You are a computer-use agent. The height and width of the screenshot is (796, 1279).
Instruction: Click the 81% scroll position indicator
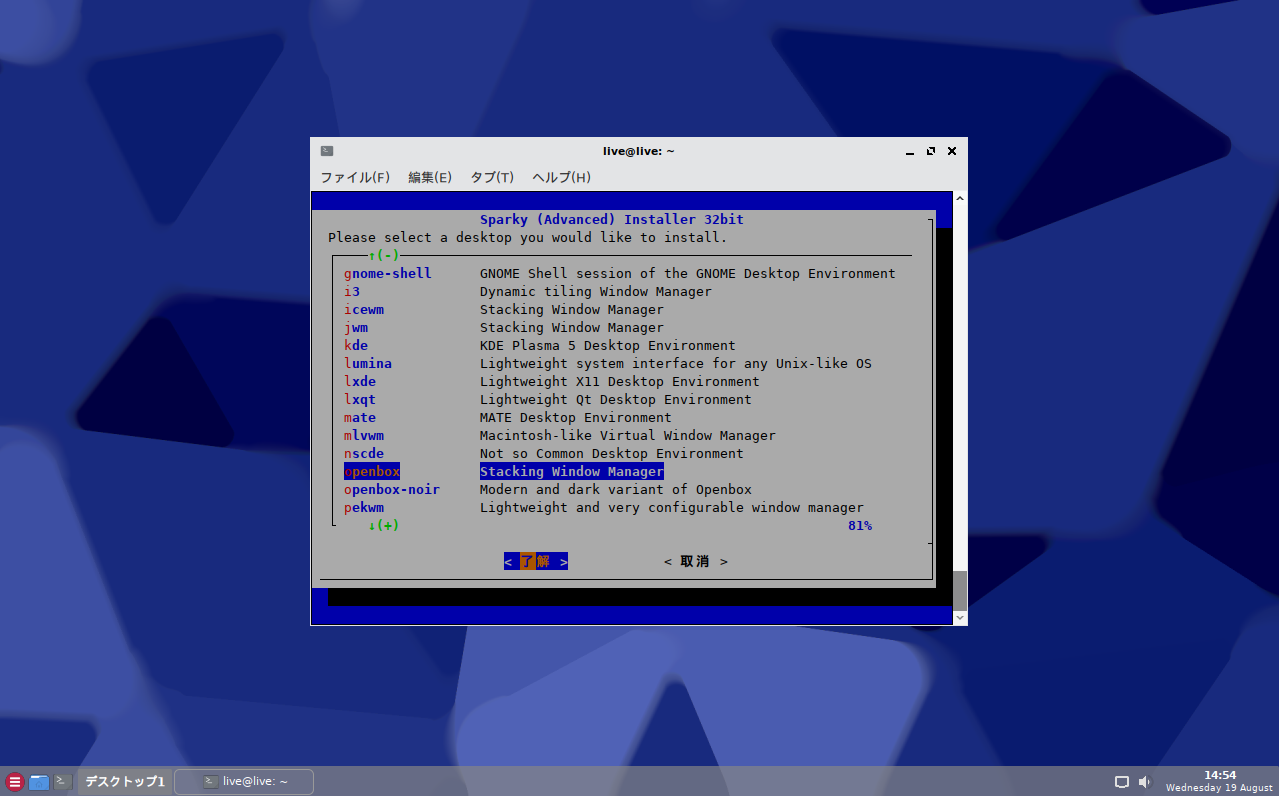pos(860,526)
